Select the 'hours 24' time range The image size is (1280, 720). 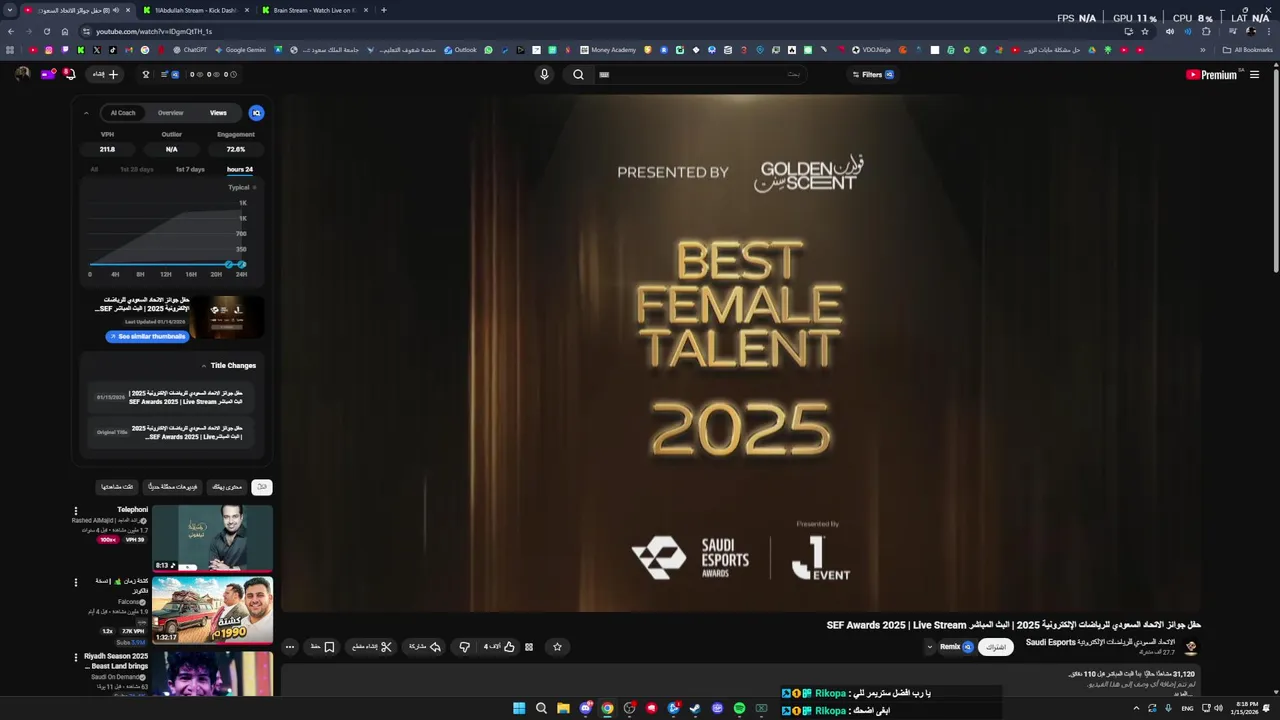click(x=240, y=169)
